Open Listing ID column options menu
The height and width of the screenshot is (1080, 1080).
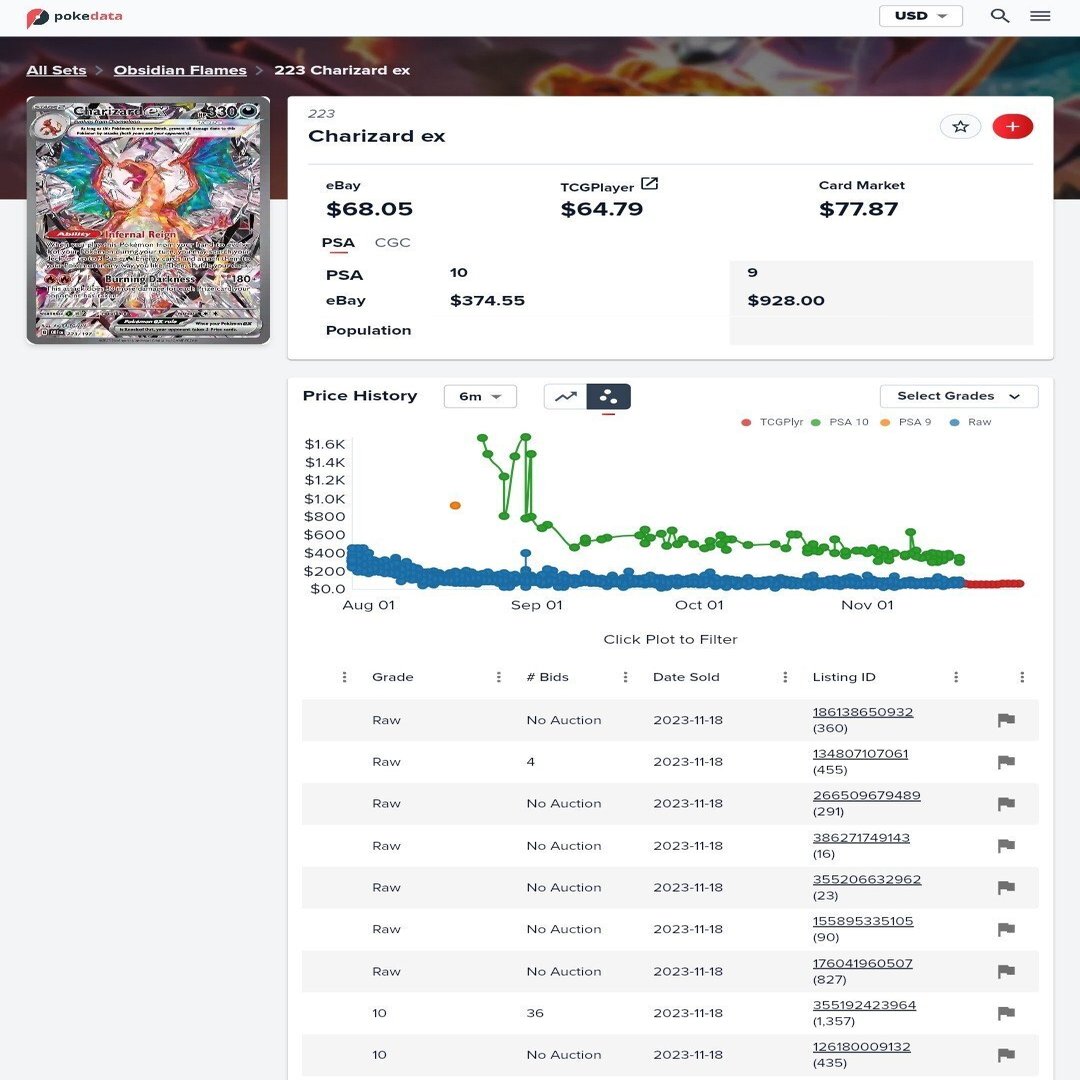pyautogui.click(x=956, y=677)
